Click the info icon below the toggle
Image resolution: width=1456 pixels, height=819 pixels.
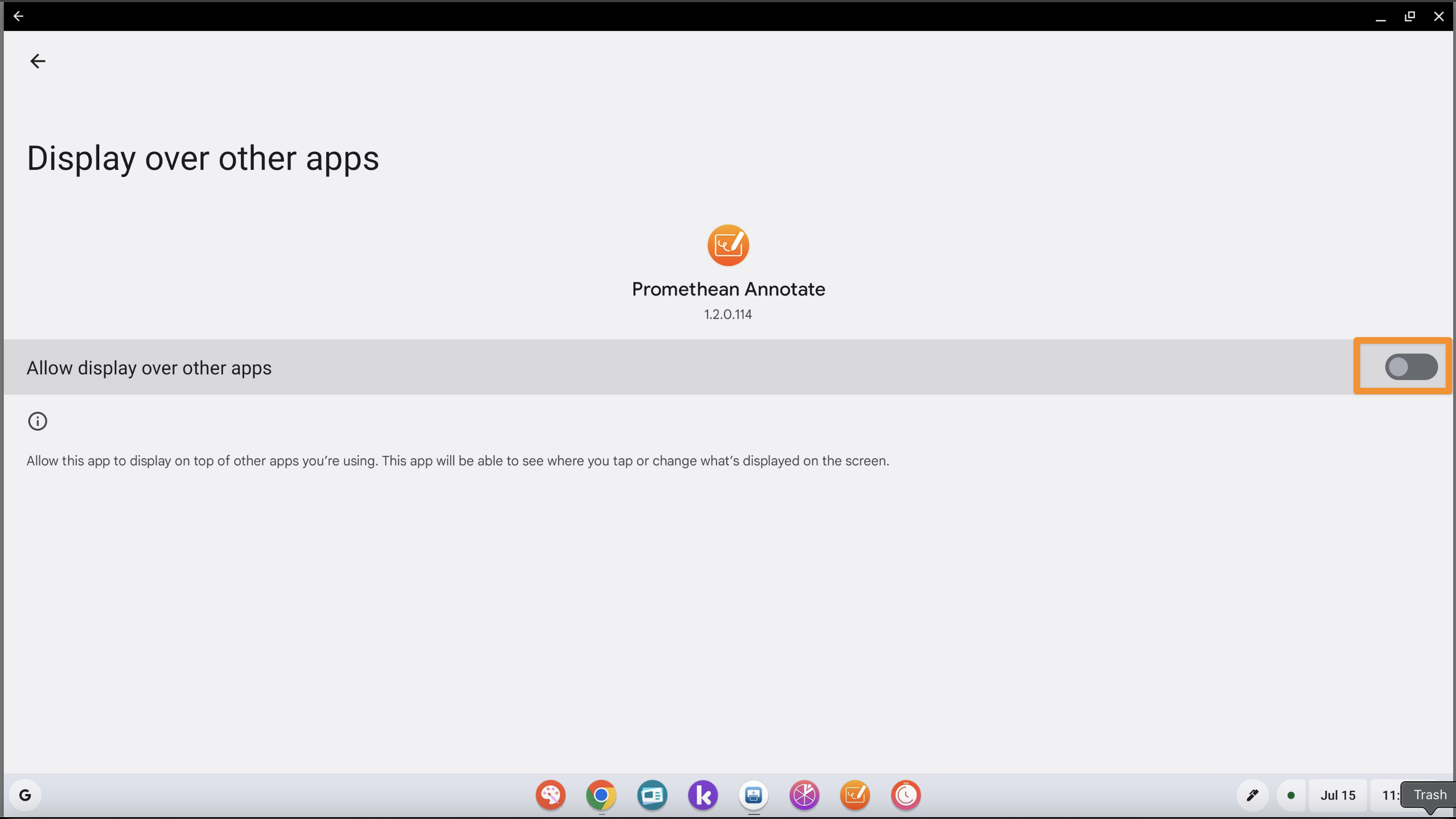click(37, 421)
